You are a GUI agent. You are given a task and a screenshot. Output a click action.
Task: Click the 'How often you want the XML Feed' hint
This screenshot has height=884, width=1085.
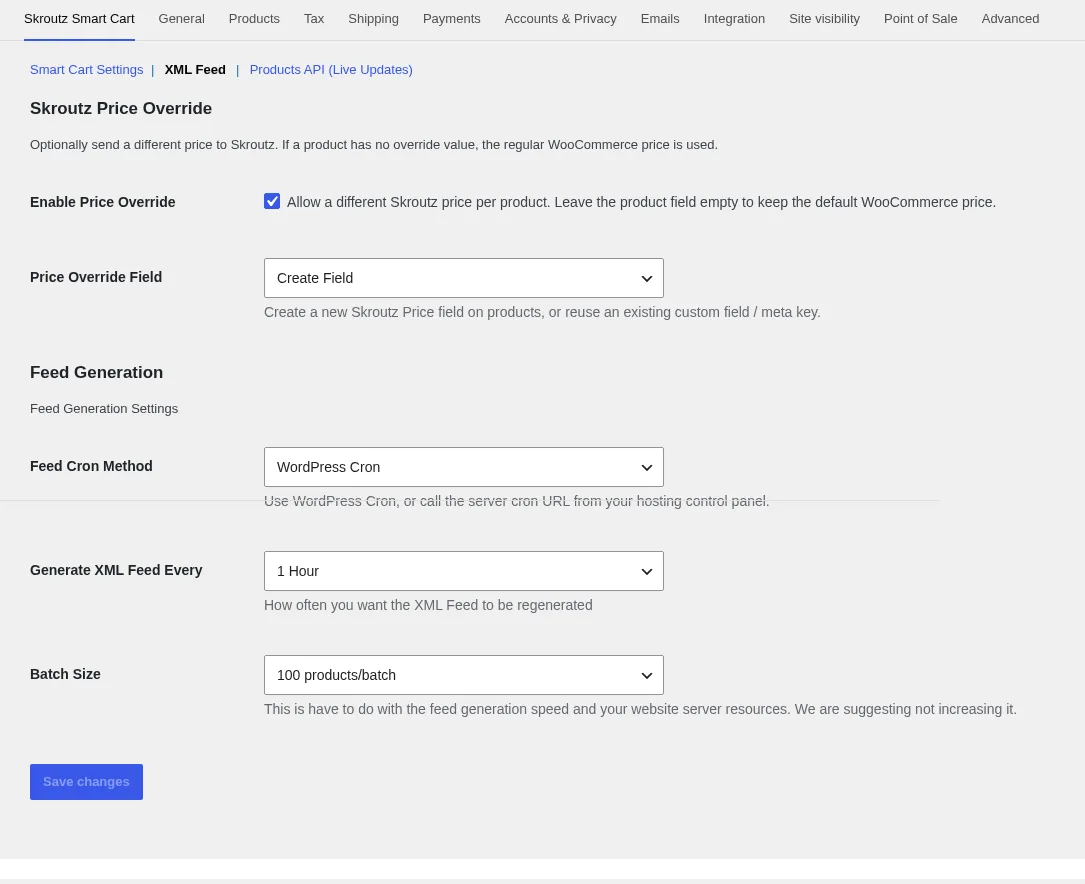pyautogui.click(x=428, y=605)
